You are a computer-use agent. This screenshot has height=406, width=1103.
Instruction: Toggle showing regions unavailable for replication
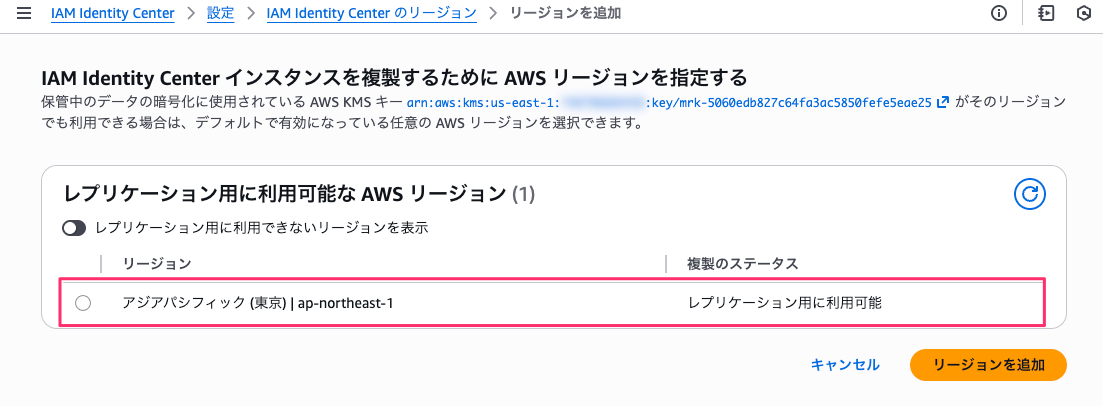click(x=75, y=228)
